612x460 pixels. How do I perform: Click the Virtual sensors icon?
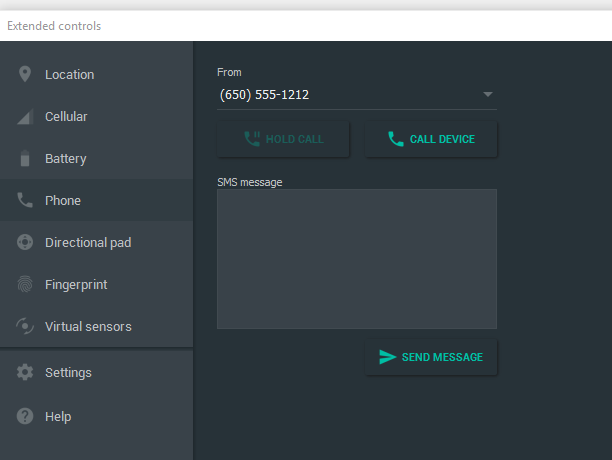point(25,326)
